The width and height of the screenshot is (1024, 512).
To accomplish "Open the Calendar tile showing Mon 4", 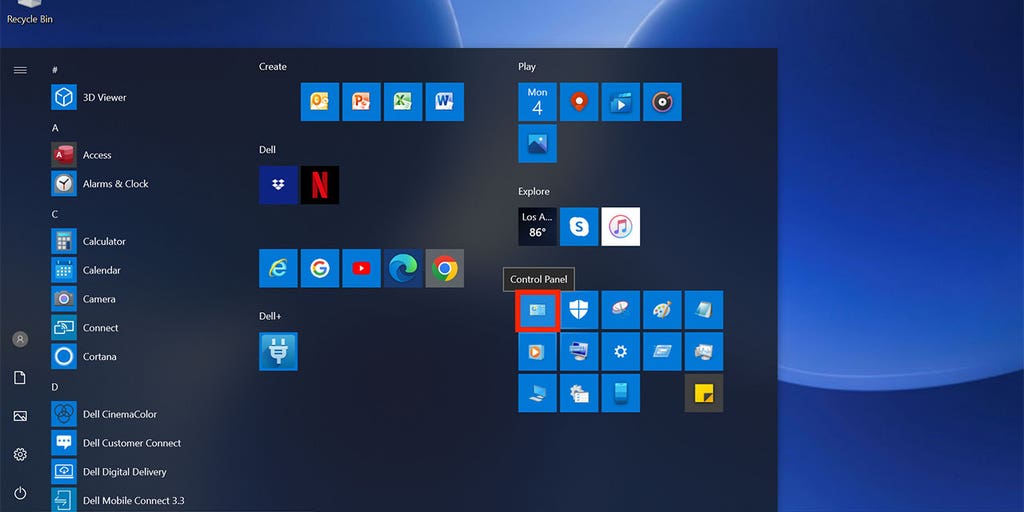I will pyautogui.click(x=537, y=102).
